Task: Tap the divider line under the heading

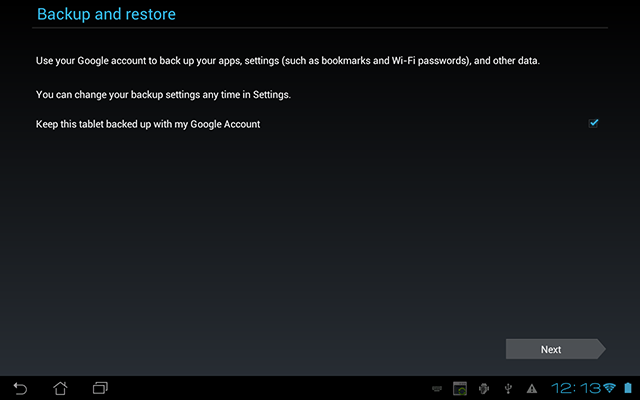Action: click(x=320, y=28)
